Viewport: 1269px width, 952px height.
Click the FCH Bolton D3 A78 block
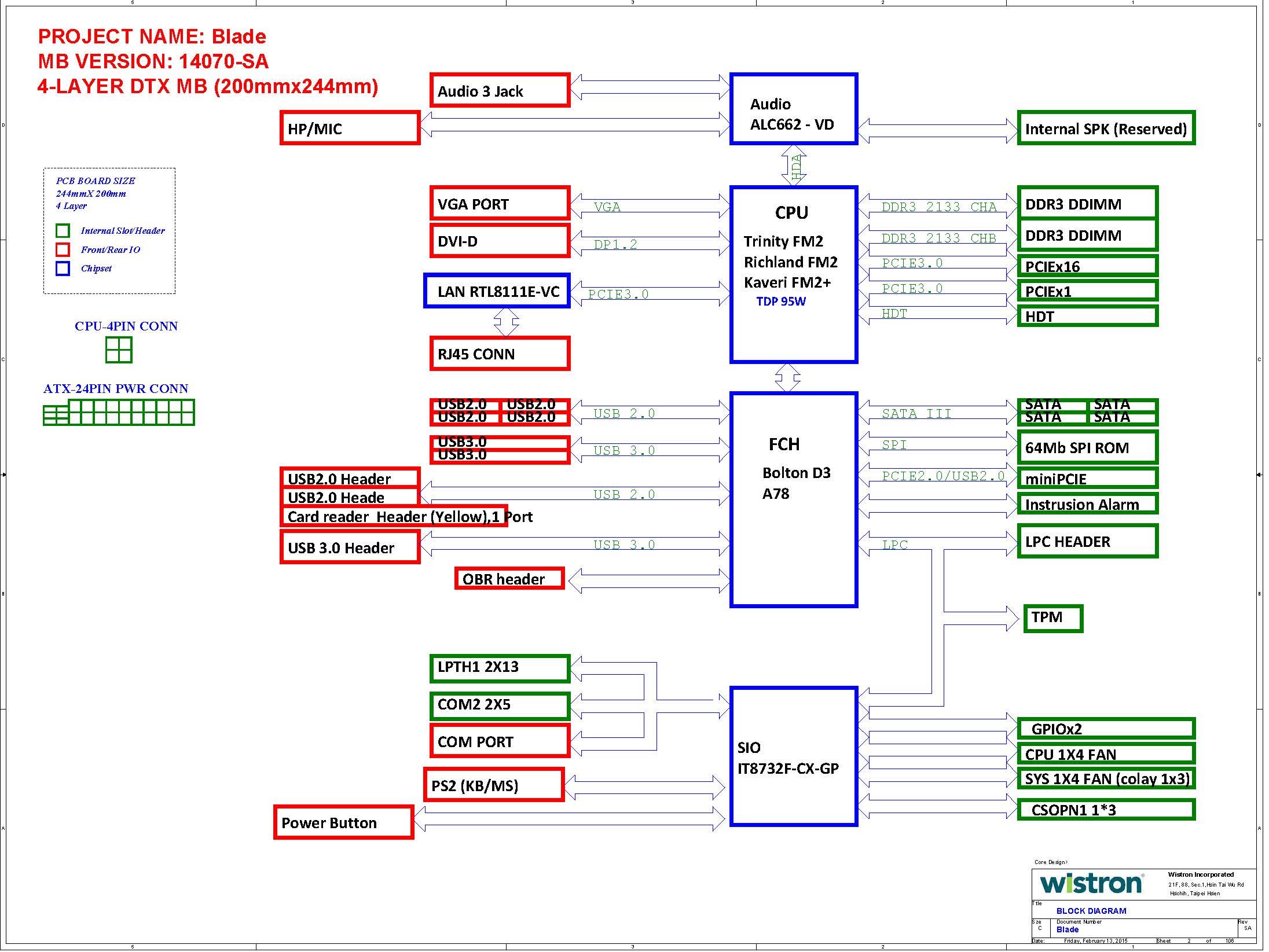794,500
